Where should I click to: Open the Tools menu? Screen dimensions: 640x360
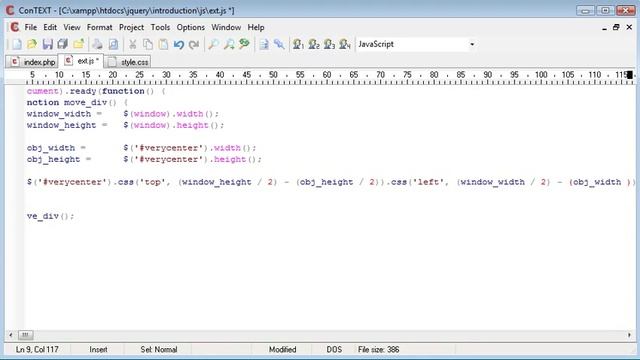coord(160,27)
